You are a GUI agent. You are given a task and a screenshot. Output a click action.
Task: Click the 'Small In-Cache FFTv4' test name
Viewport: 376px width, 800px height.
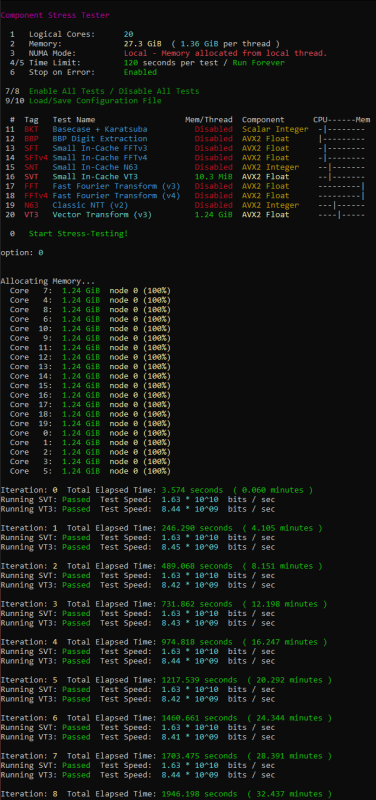[x=99, y=158]
